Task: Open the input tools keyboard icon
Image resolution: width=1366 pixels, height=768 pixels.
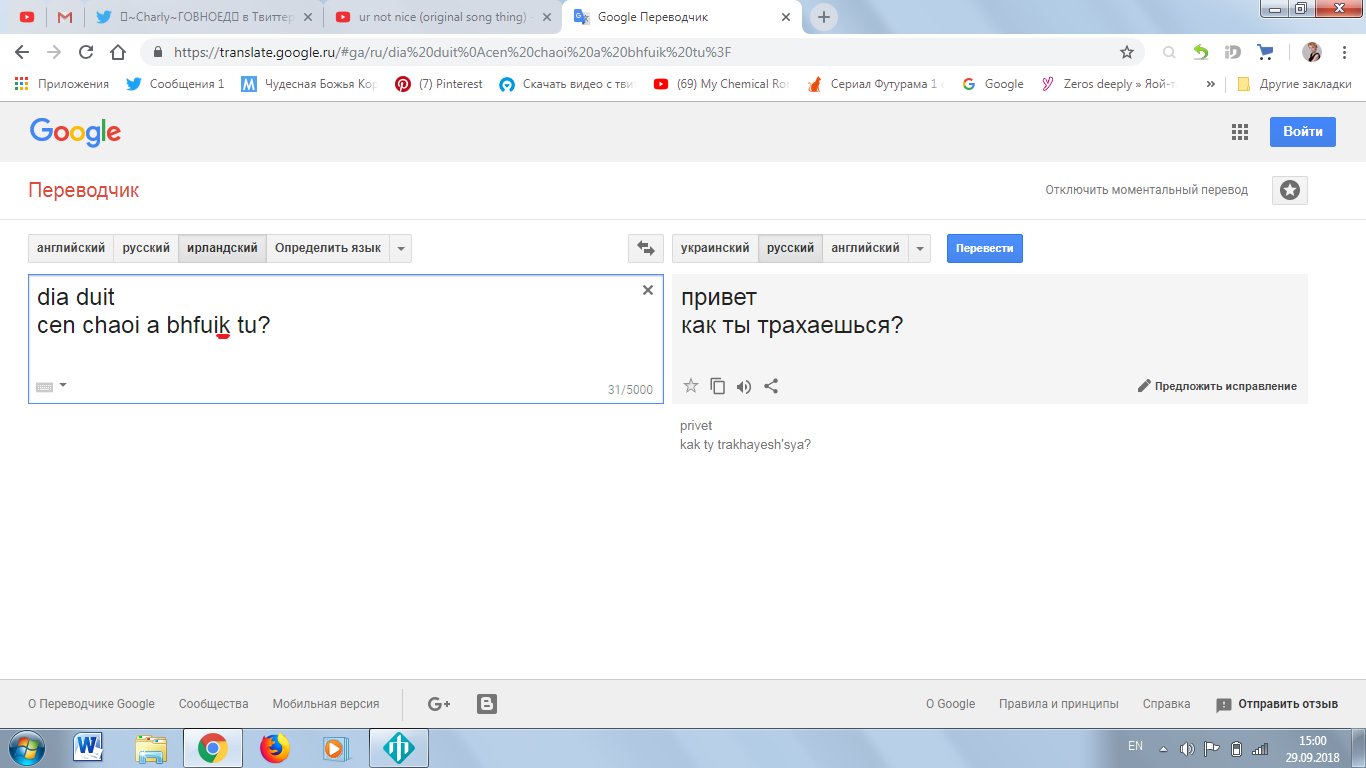Action: tap(44, 386)
